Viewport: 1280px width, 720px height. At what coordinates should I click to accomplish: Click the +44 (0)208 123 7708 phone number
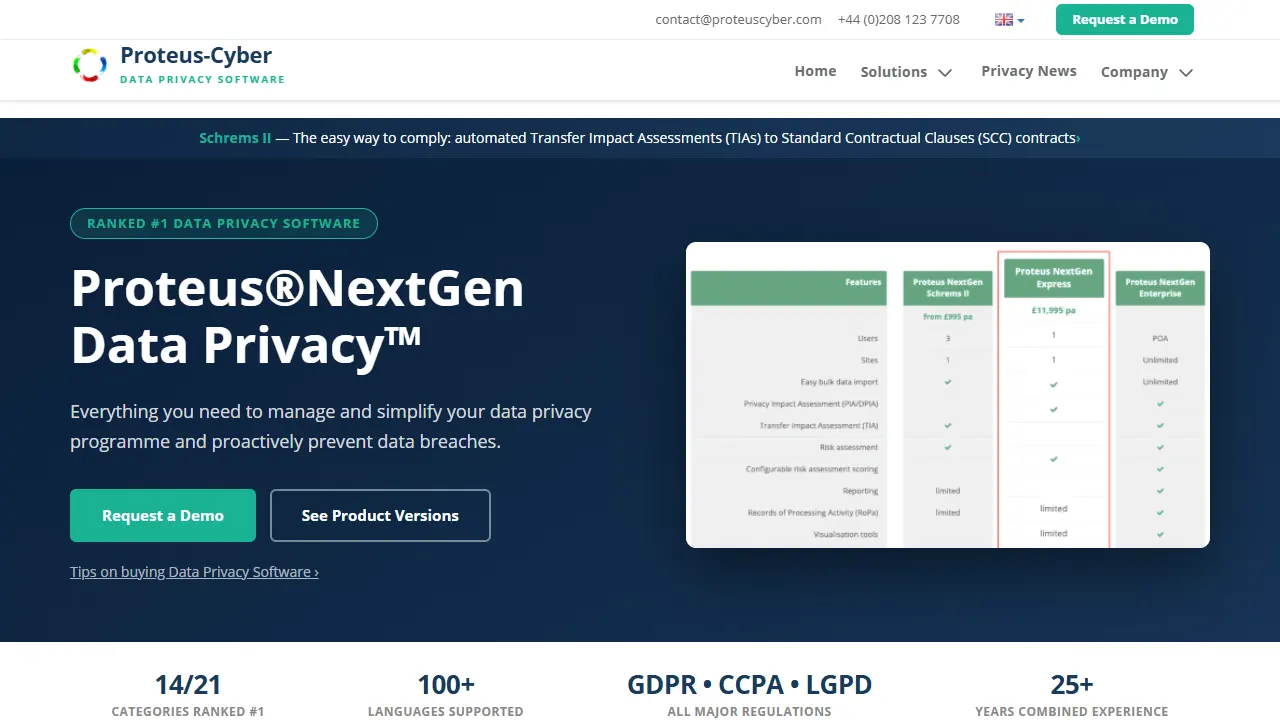pyautogui.click(x=899, y=20)
